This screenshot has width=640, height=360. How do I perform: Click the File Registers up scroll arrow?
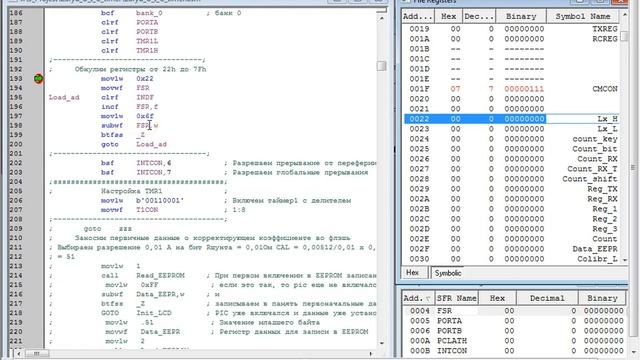(624, 16)
